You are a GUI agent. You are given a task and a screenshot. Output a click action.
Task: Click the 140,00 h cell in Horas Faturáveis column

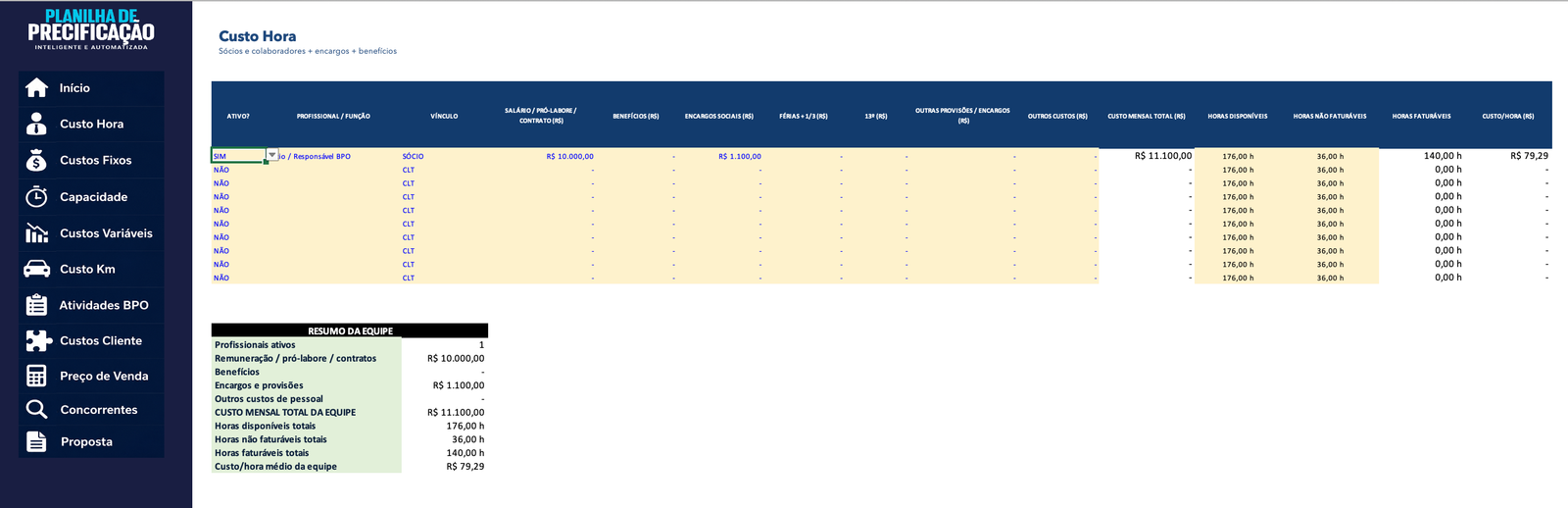[x=1443, y=156]
